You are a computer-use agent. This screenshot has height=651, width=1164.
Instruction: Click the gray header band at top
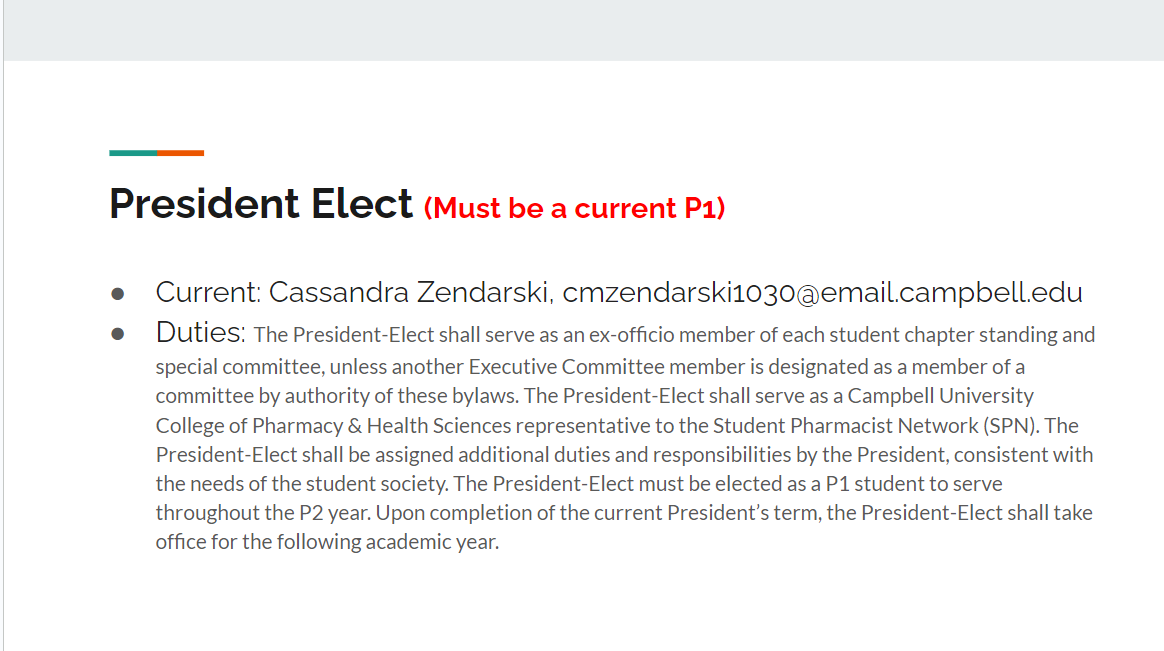pos(583,30)
